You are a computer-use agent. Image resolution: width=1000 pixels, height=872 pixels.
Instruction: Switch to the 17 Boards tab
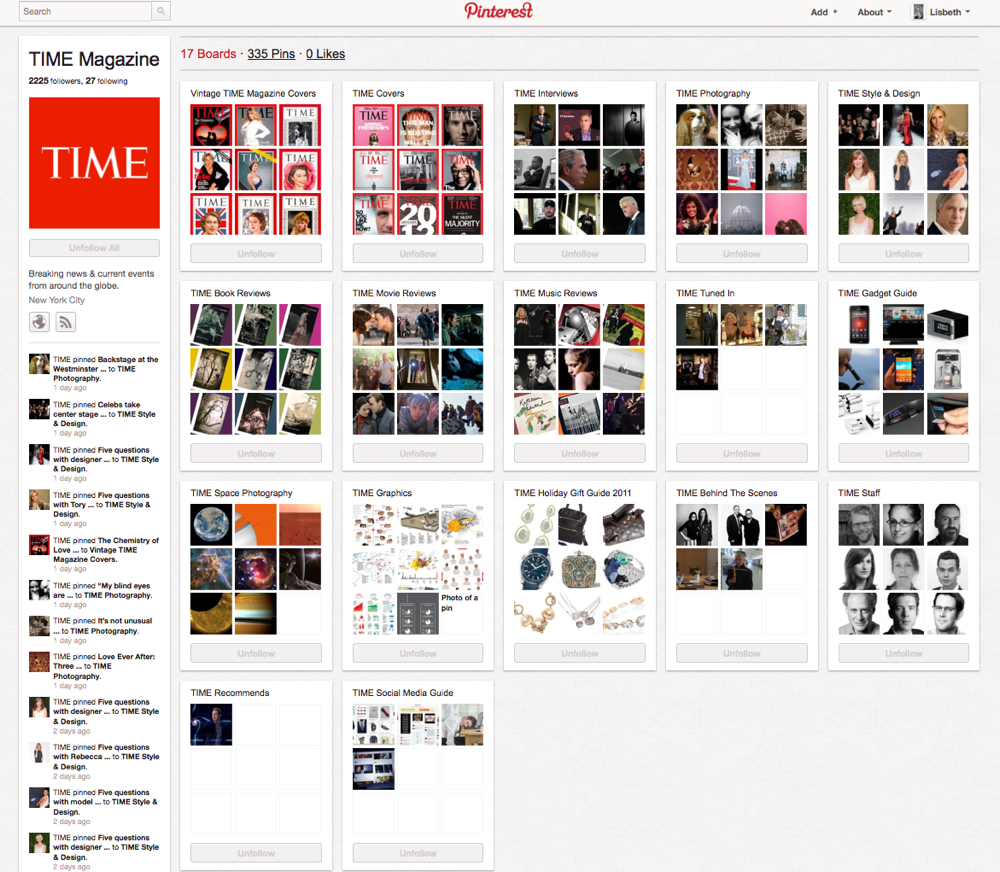tap(208, 54)
